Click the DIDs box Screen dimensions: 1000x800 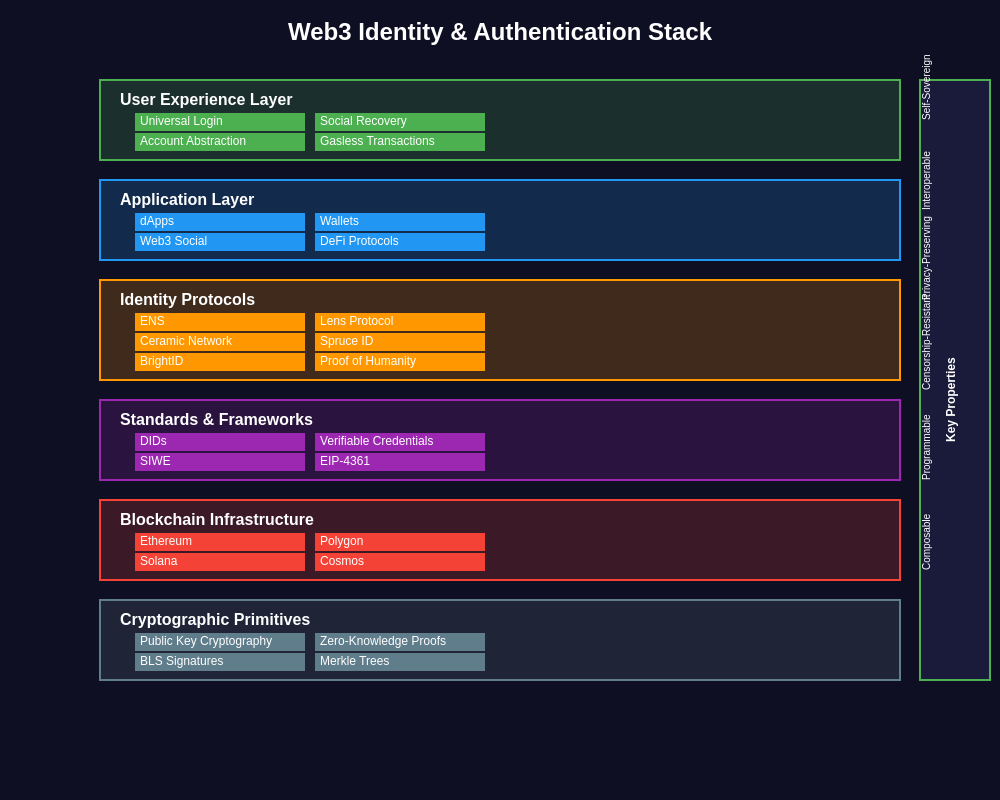(x=220, y=442)
